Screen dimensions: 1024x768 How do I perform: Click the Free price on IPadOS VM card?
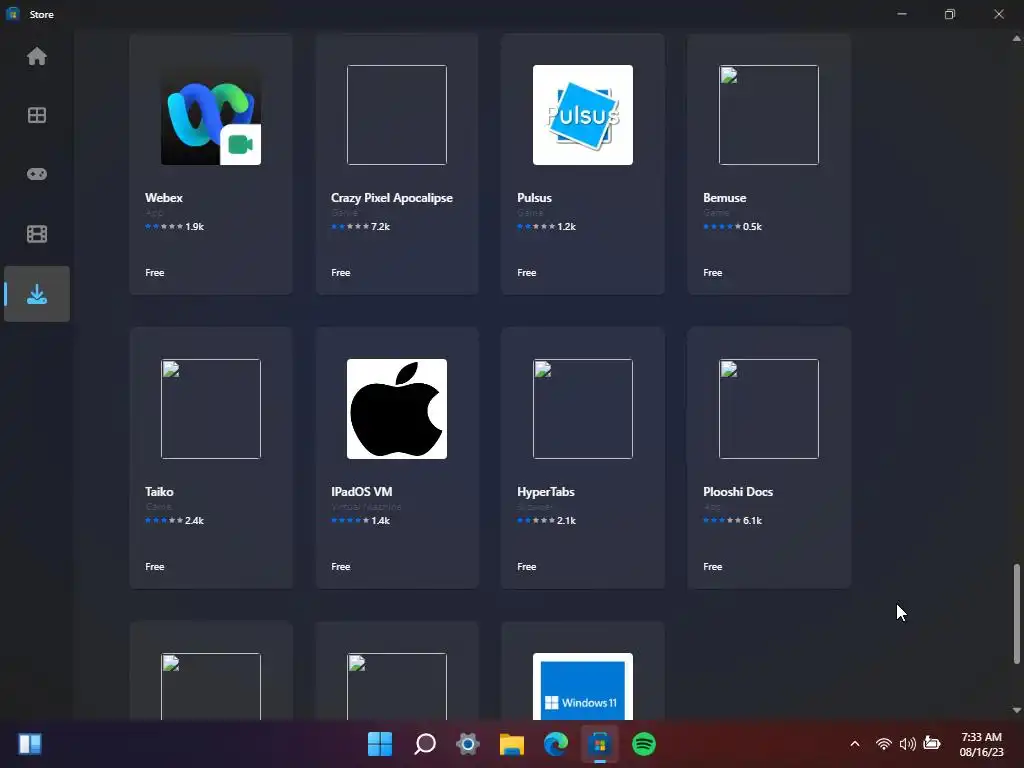point(340,567)
